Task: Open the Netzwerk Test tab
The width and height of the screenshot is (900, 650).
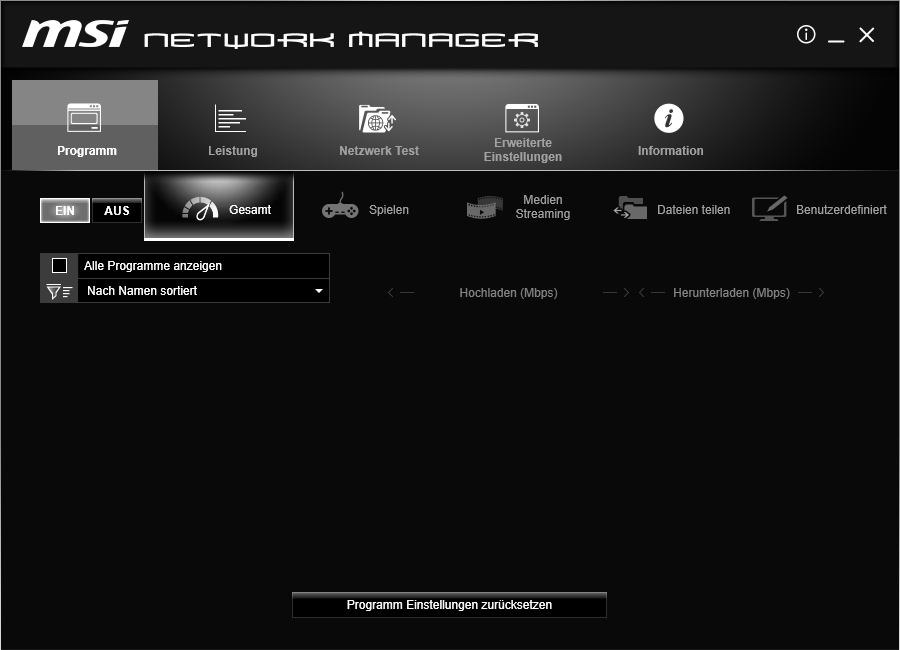Action: pos(378,130)
